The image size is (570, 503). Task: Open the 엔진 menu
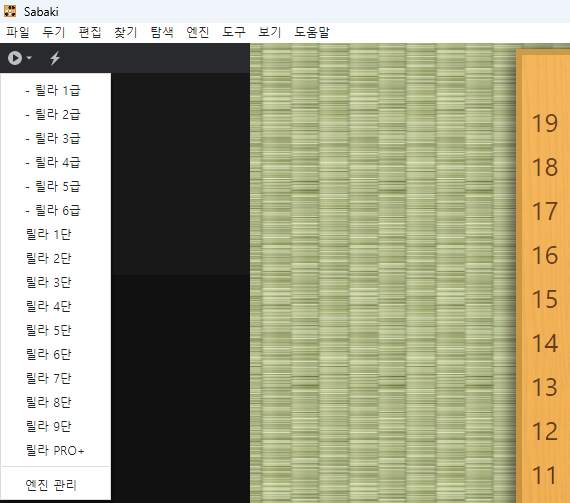tap(197, 32)
